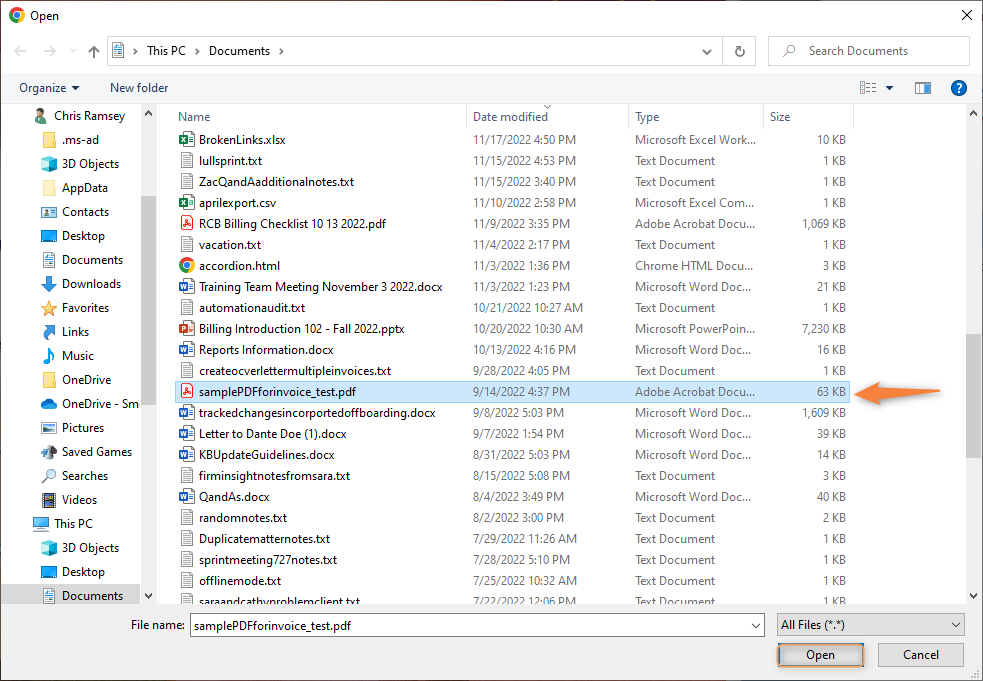The width and height of the screenshot is (983, 681).
Task: Open the view options dropdown arrow
Action: click(x=889, y=88)
